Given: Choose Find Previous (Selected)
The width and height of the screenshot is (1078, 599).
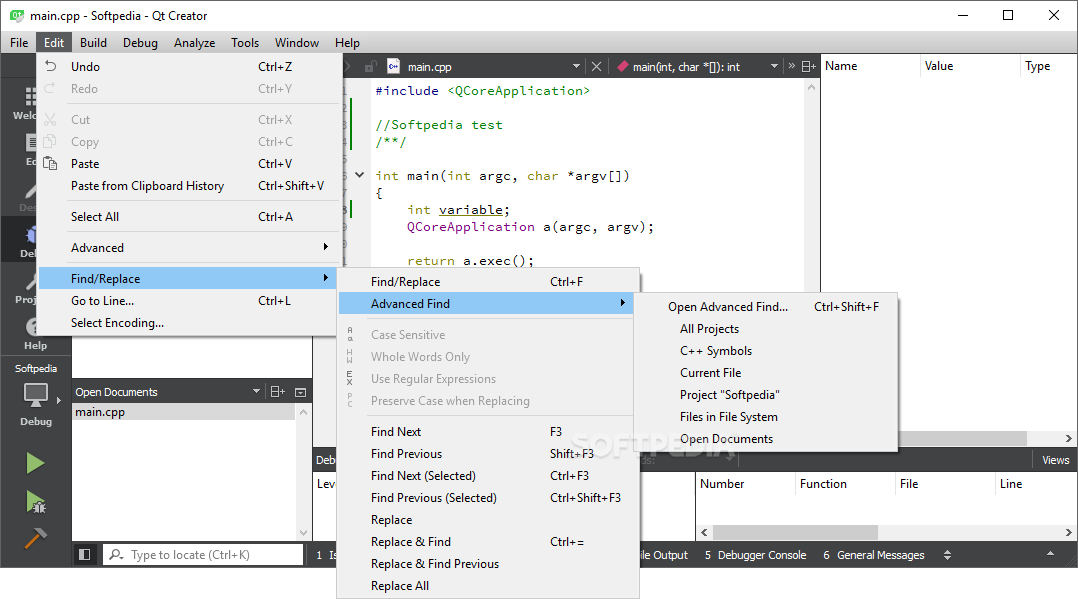Looking at the screenshot, I should pyautogui.click(x=485, y=497).
